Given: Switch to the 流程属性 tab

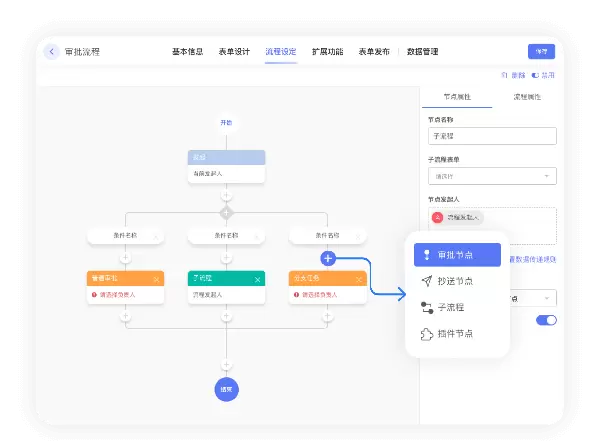Looking at the screenshot, I should pos(526,97).
